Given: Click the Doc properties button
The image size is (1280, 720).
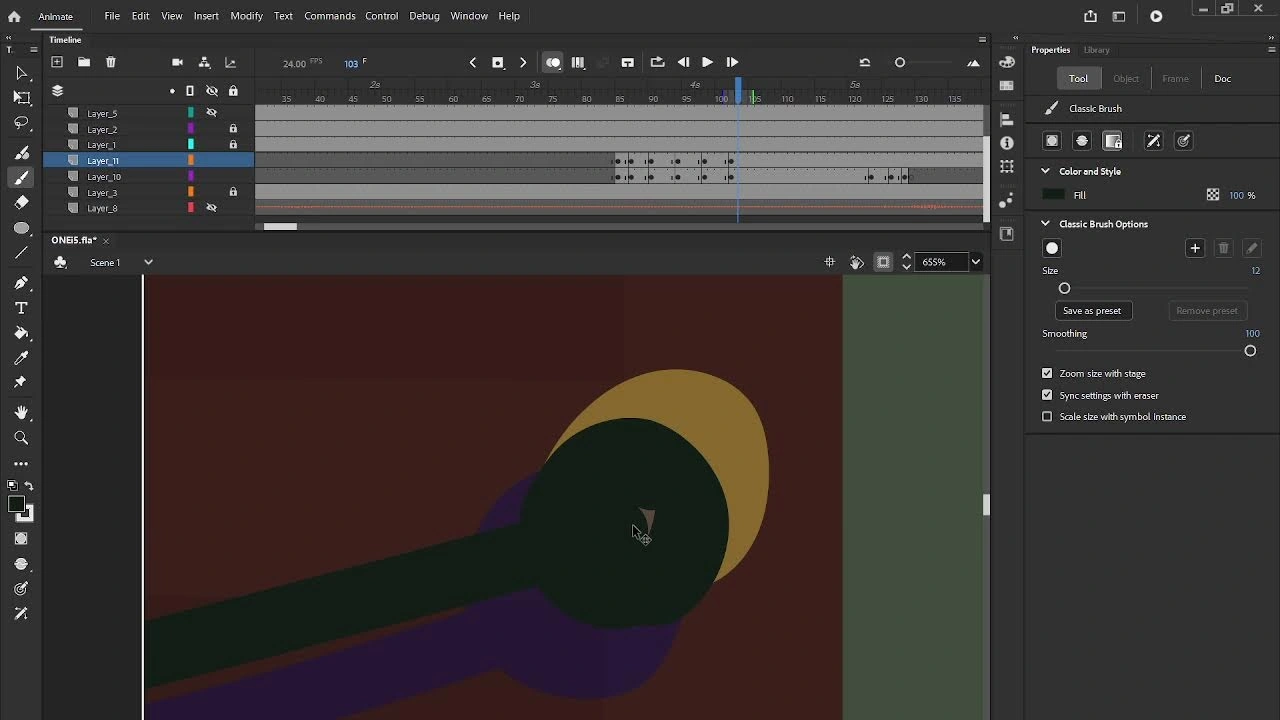Looking at the screenshot, I should click(x=1222, y=79).
